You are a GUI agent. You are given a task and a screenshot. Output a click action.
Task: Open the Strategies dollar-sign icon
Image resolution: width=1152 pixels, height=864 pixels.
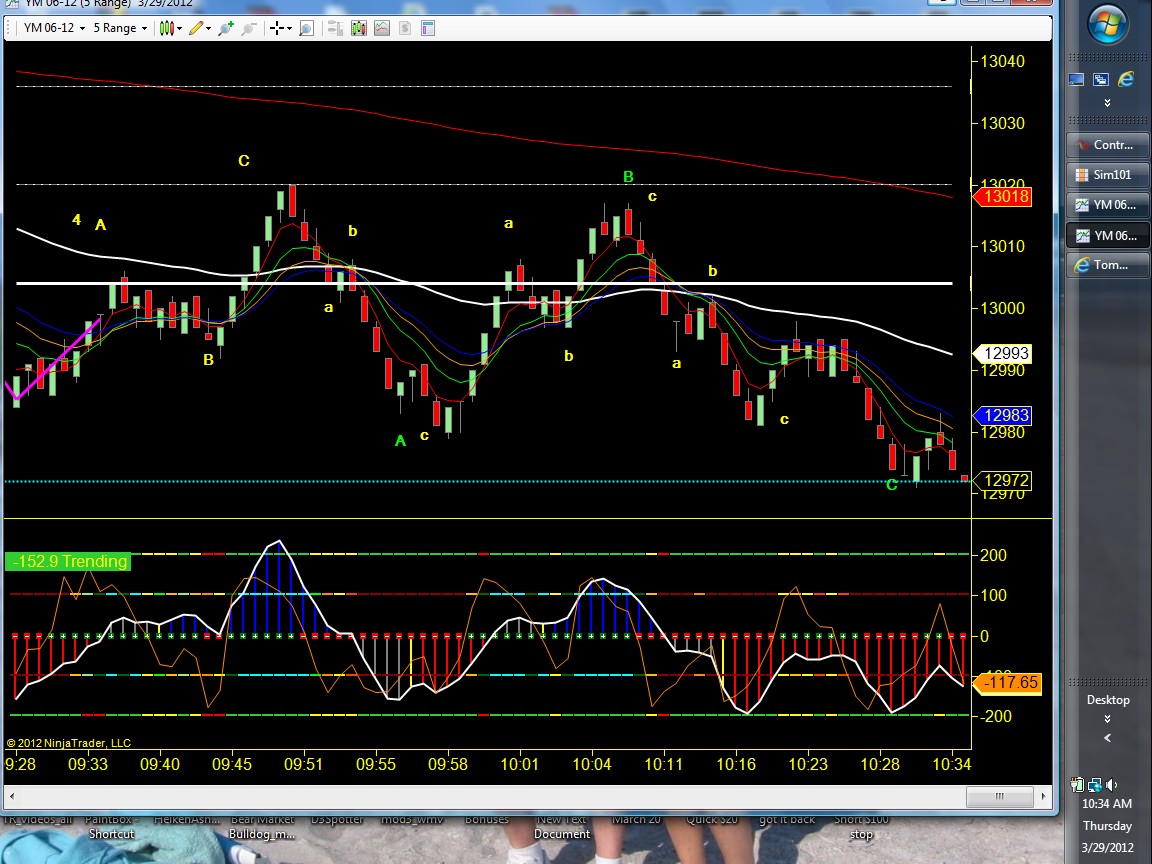[x=405, y=28]
